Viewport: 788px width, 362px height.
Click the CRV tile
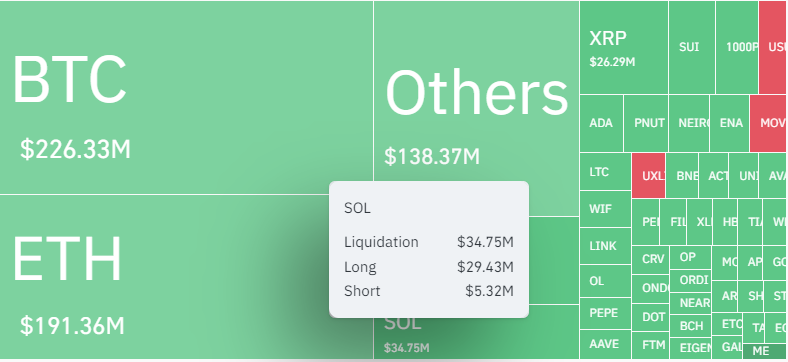pos(650,259)
